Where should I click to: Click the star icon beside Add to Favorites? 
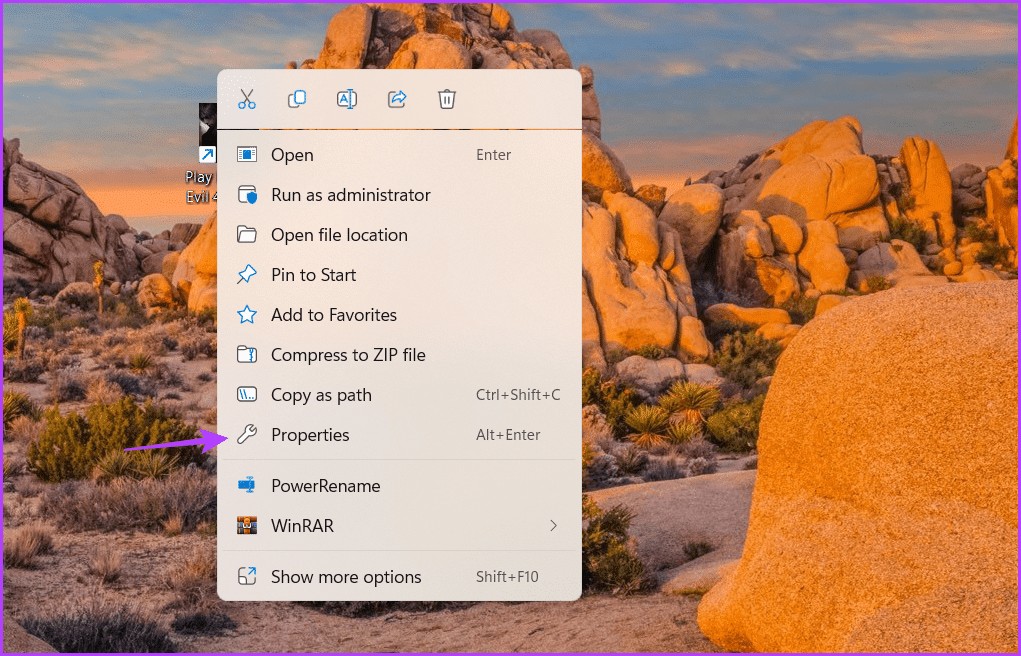(247, 315)
